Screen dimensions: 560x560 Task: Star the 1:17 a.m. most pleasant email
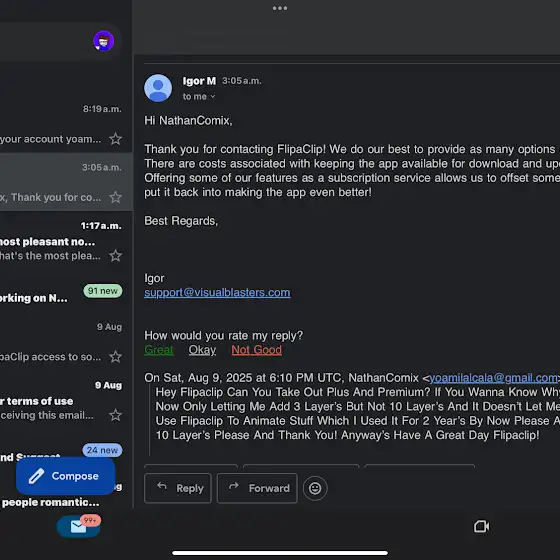click(115, 256)
